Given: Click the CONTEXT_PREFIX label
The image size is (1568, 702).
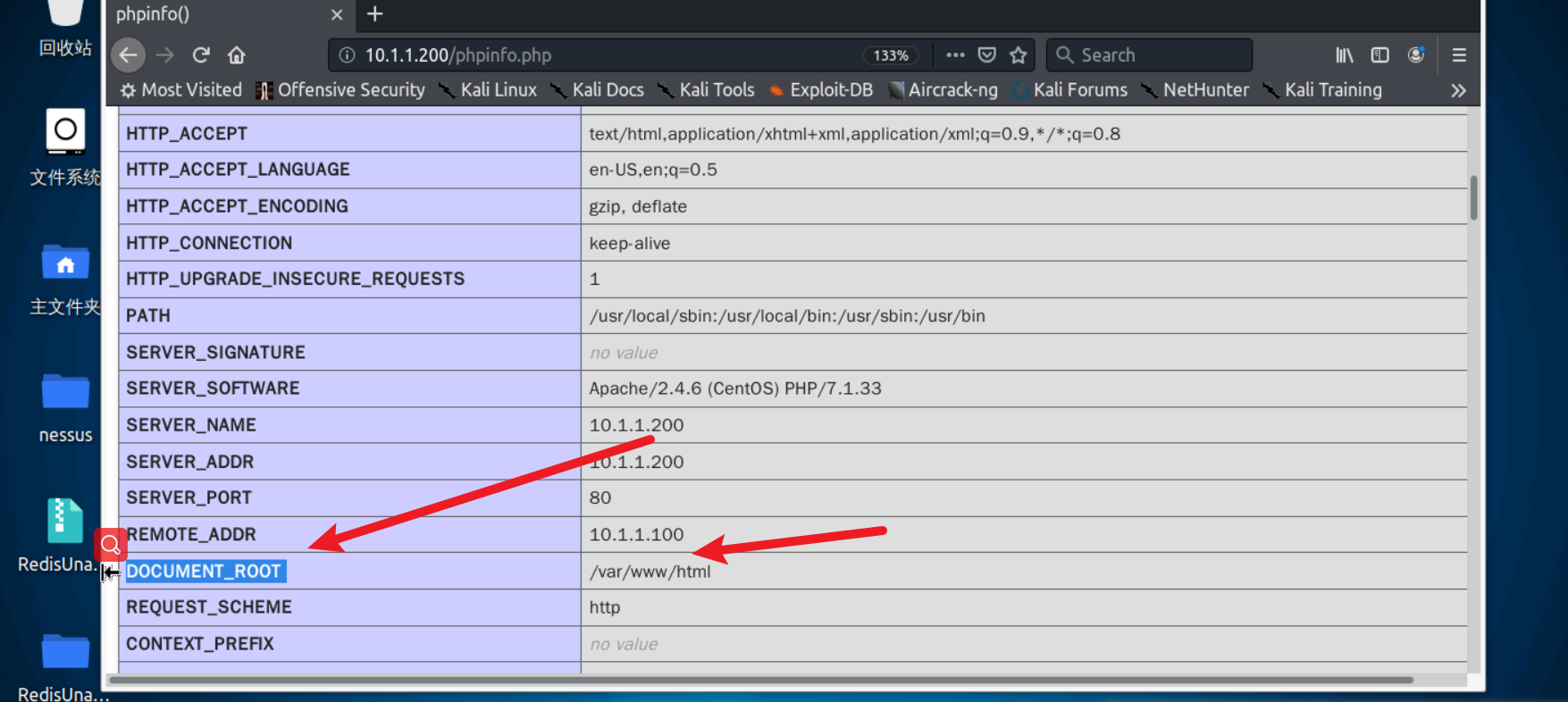Looking at the screenshot, I should [x=200, y=644].
